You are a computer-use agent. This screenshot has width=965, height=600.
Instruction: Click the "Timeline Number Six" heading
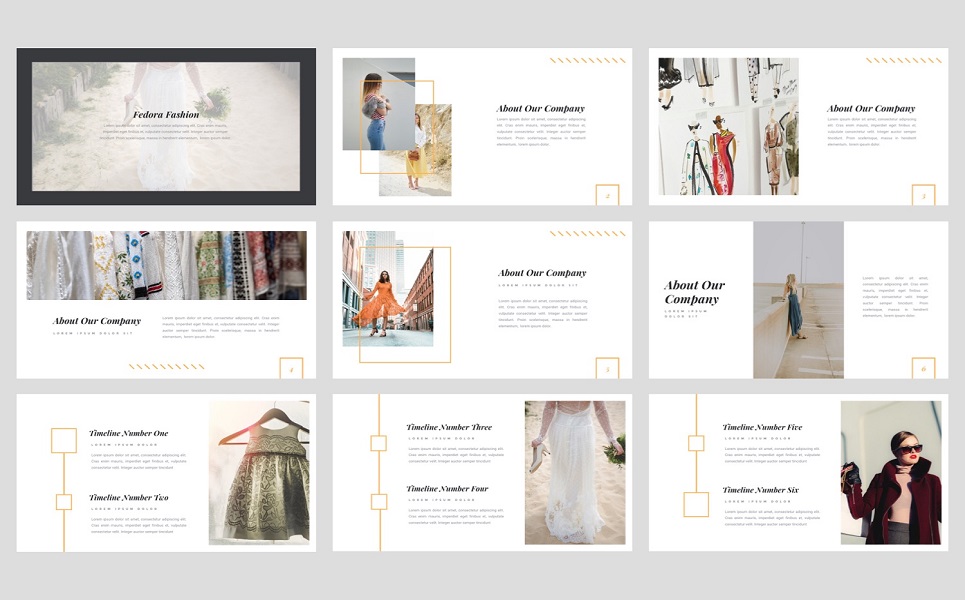761,490
